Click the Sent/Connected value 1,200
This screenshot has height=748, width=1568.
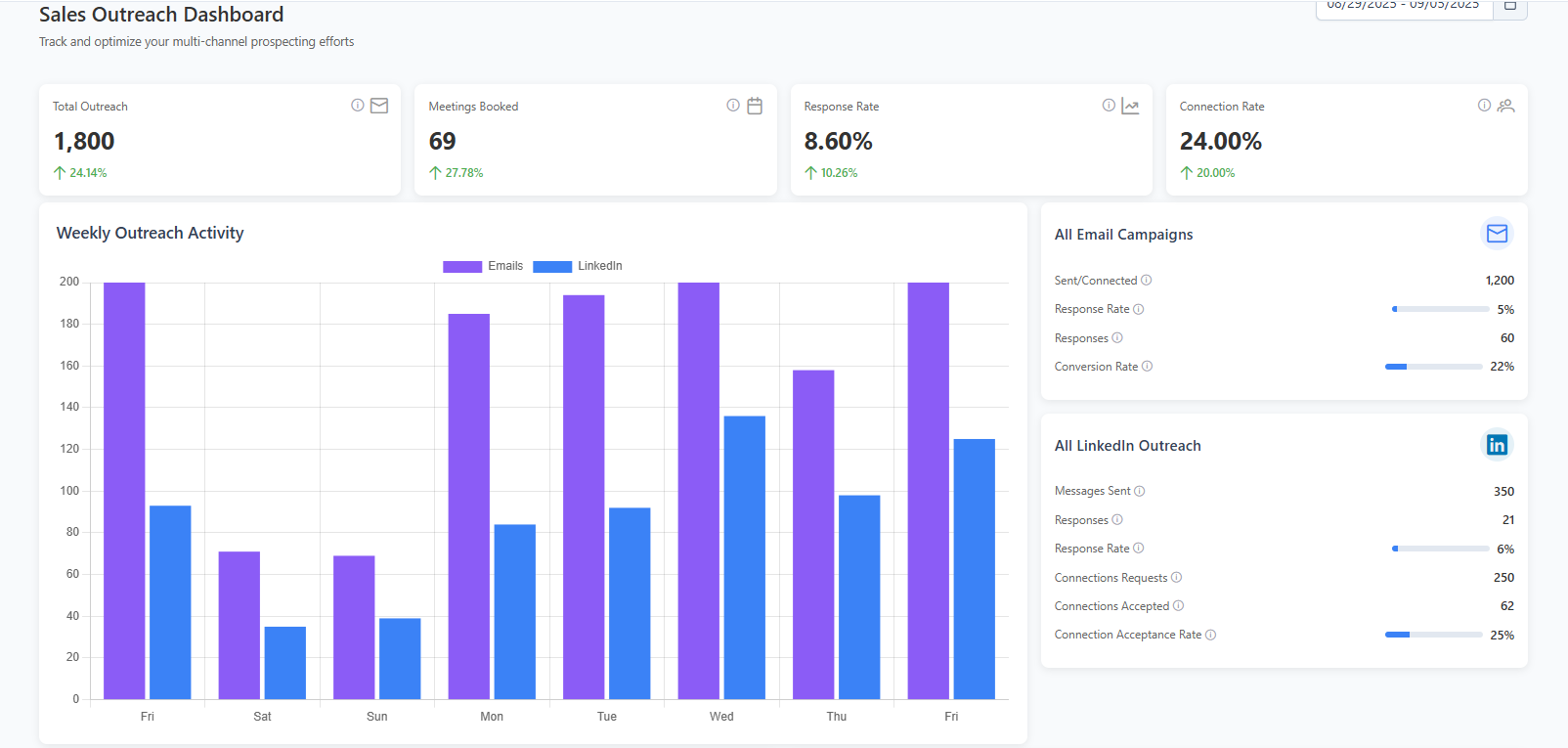[x=1500, y=281]
